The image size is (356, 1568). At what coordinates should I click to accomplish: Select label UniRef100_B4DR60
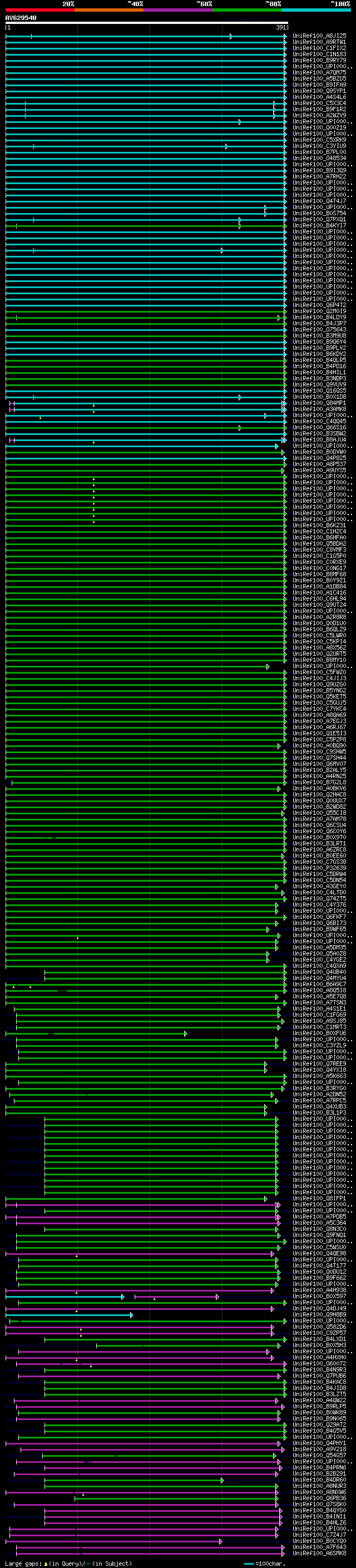click(x=319, y=1480)
